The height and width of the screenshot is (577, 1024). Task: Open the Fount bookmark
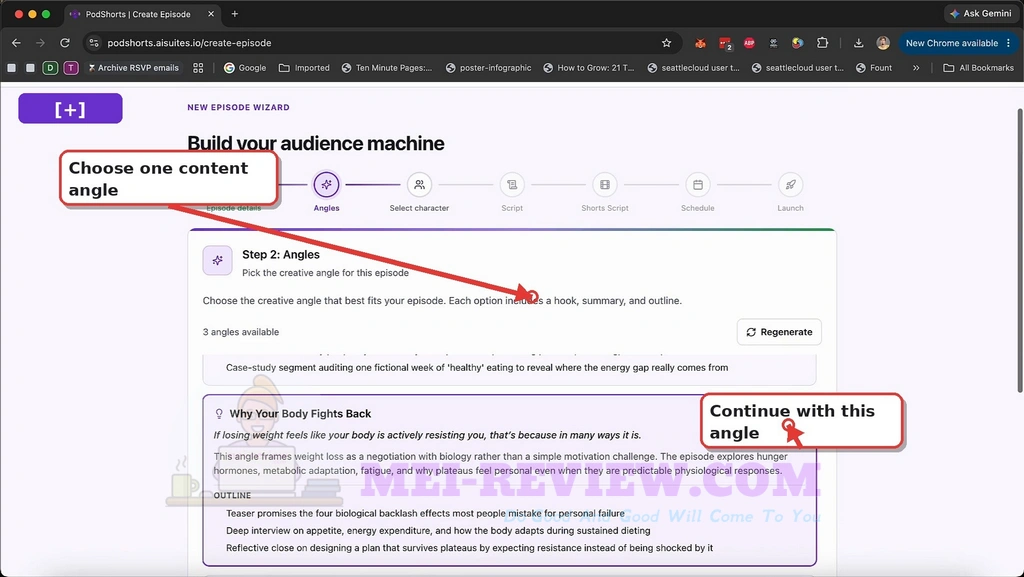[x=874, y=68]
